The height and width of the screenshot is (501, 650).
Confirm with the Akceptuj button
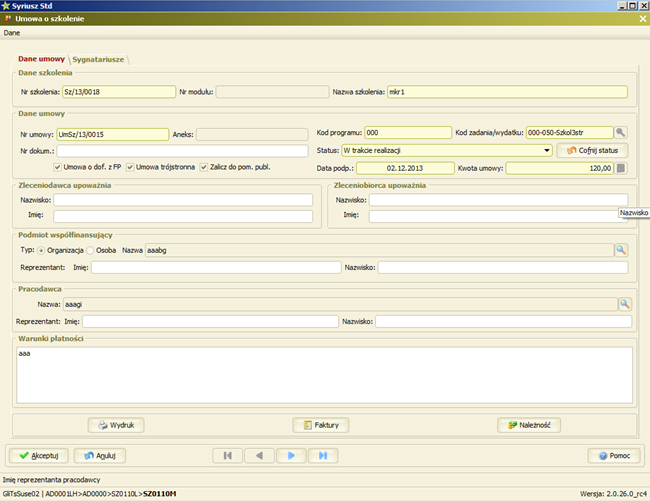point(39,455)
